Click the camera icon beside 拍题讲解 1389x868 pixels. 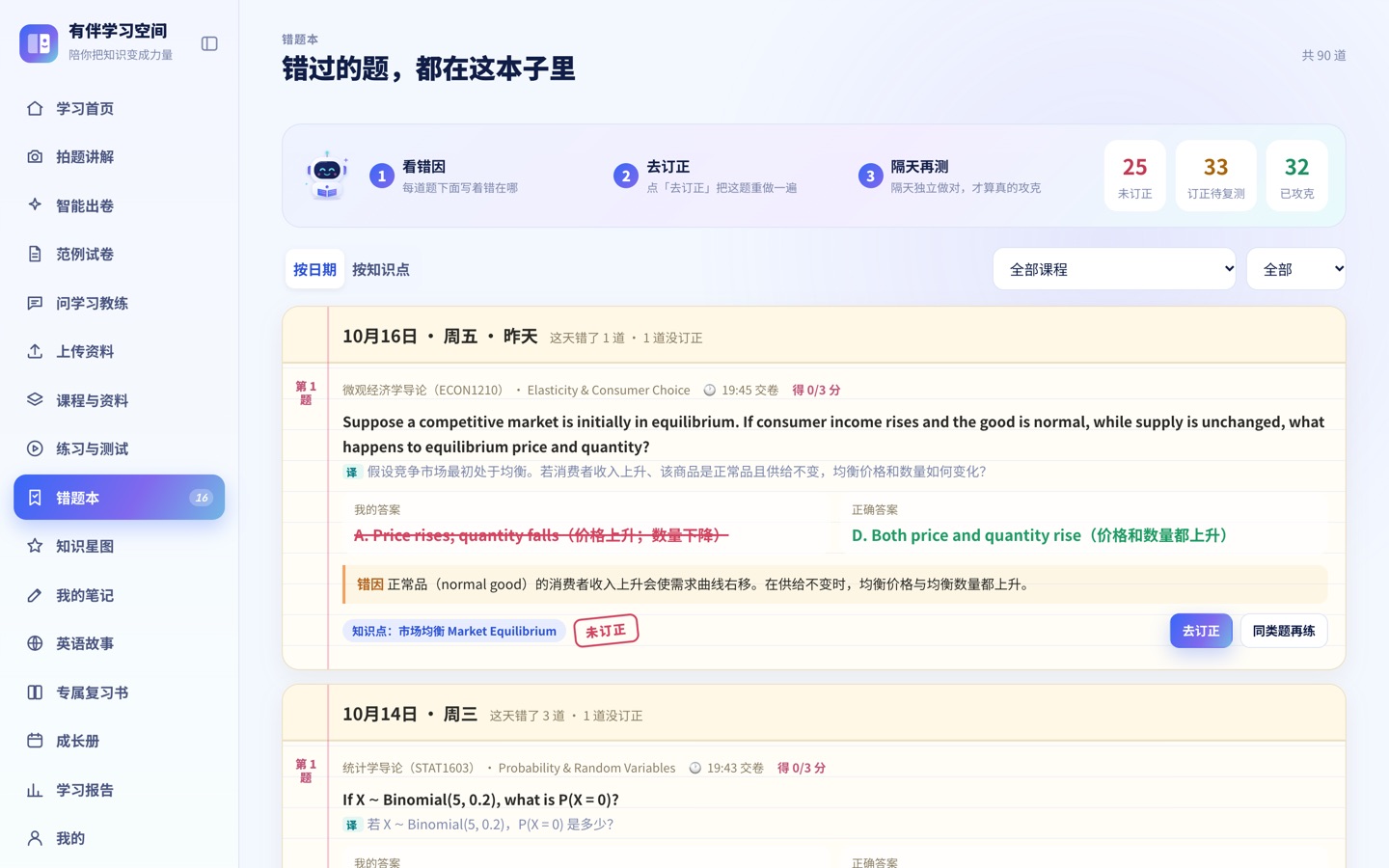35,156
